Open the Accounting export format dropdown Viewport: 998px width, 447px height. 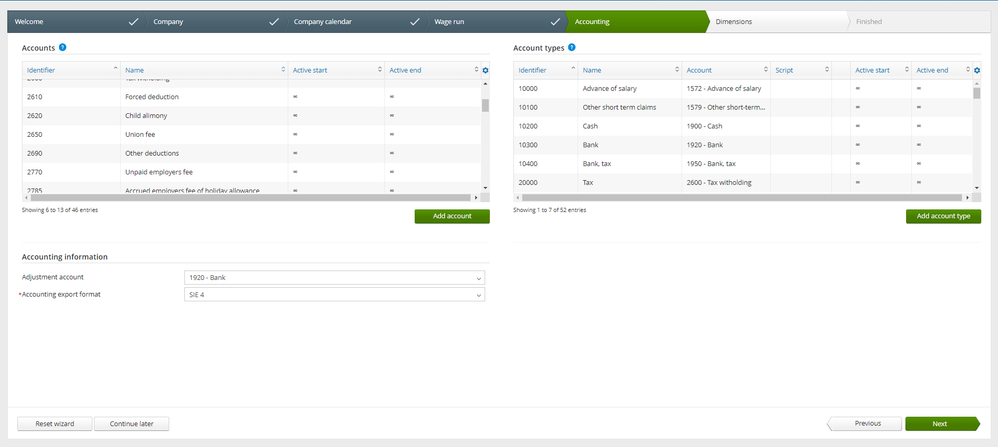pyautogui.click(x=334, y=295)
